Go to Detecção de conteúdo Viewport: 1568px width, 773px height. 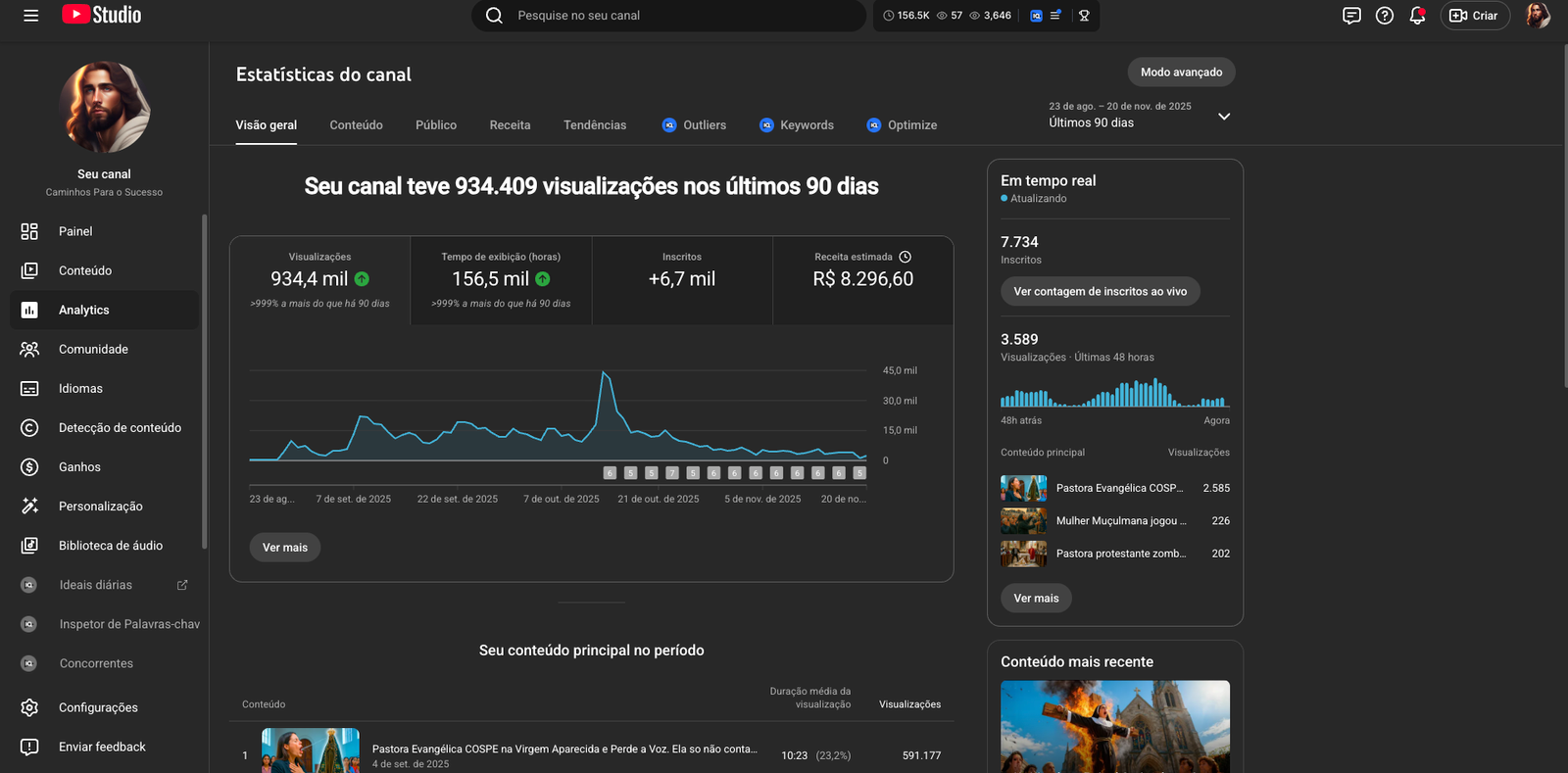120,428
